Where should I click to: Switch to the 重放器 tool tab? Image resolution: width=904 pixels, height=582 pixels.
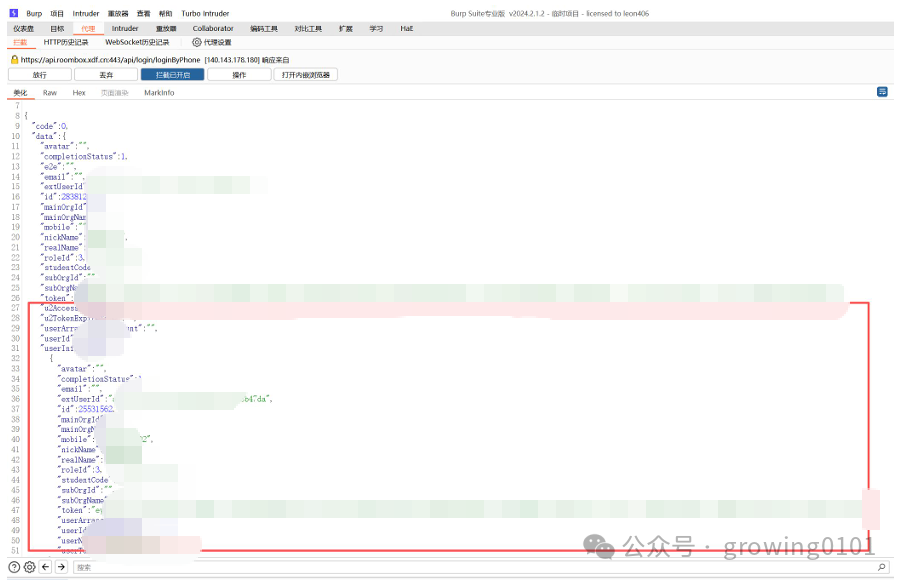[166, 28]
